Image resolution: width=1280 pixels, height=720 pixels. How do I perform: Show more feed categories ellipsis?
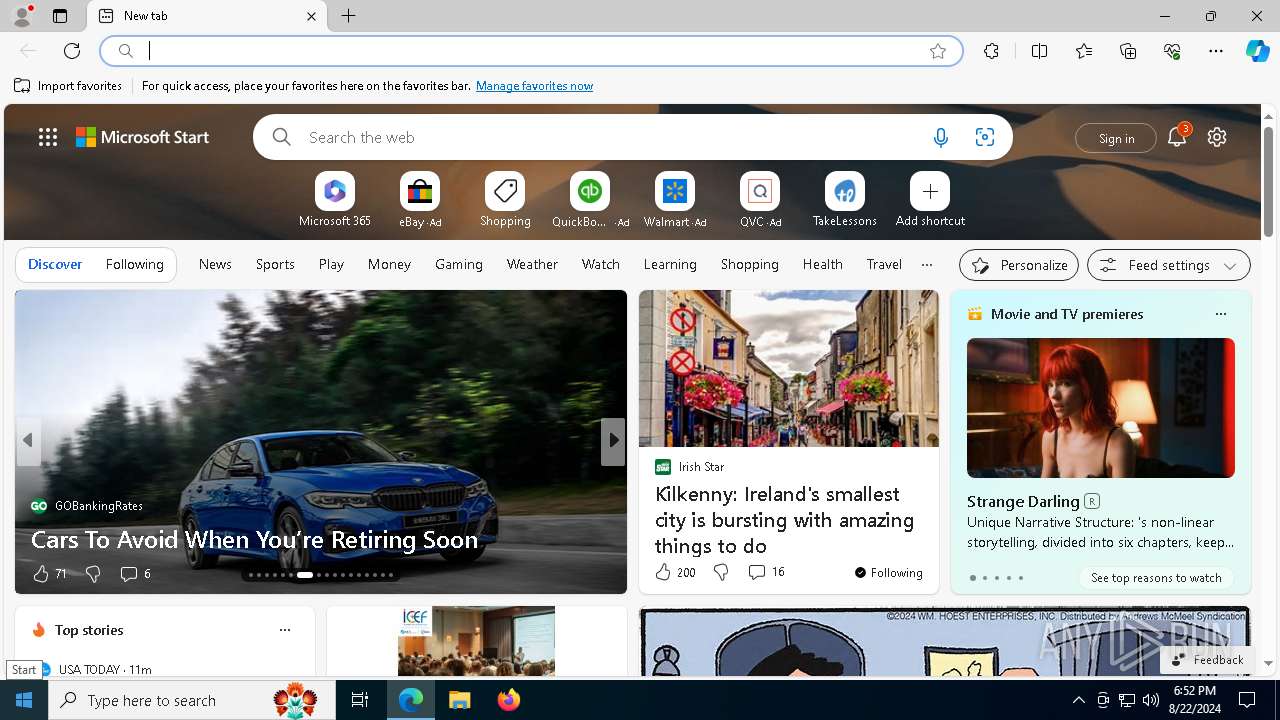click(927, 265)
